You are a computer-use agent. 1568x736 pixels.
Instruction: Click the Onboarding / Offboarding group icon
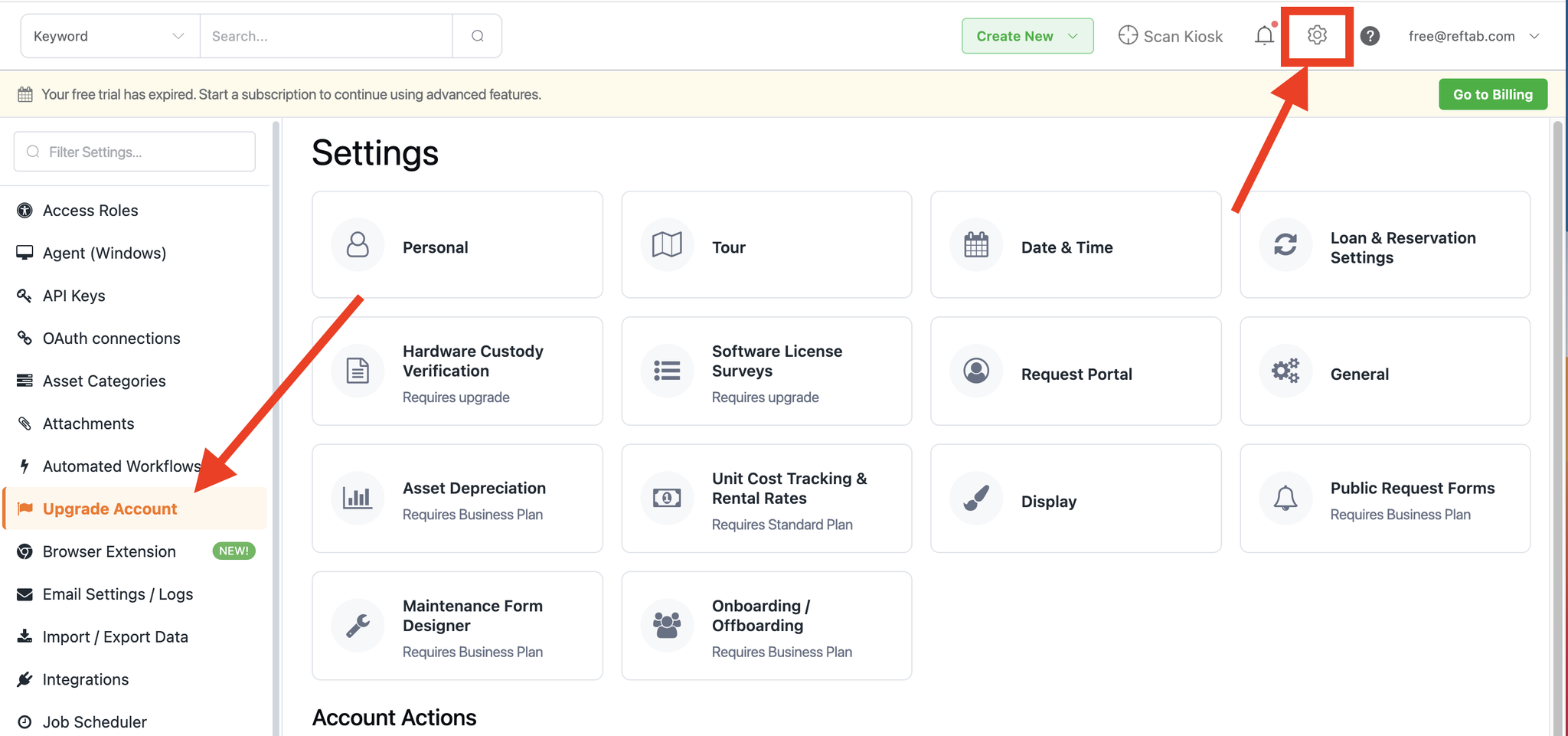point(667,626)
